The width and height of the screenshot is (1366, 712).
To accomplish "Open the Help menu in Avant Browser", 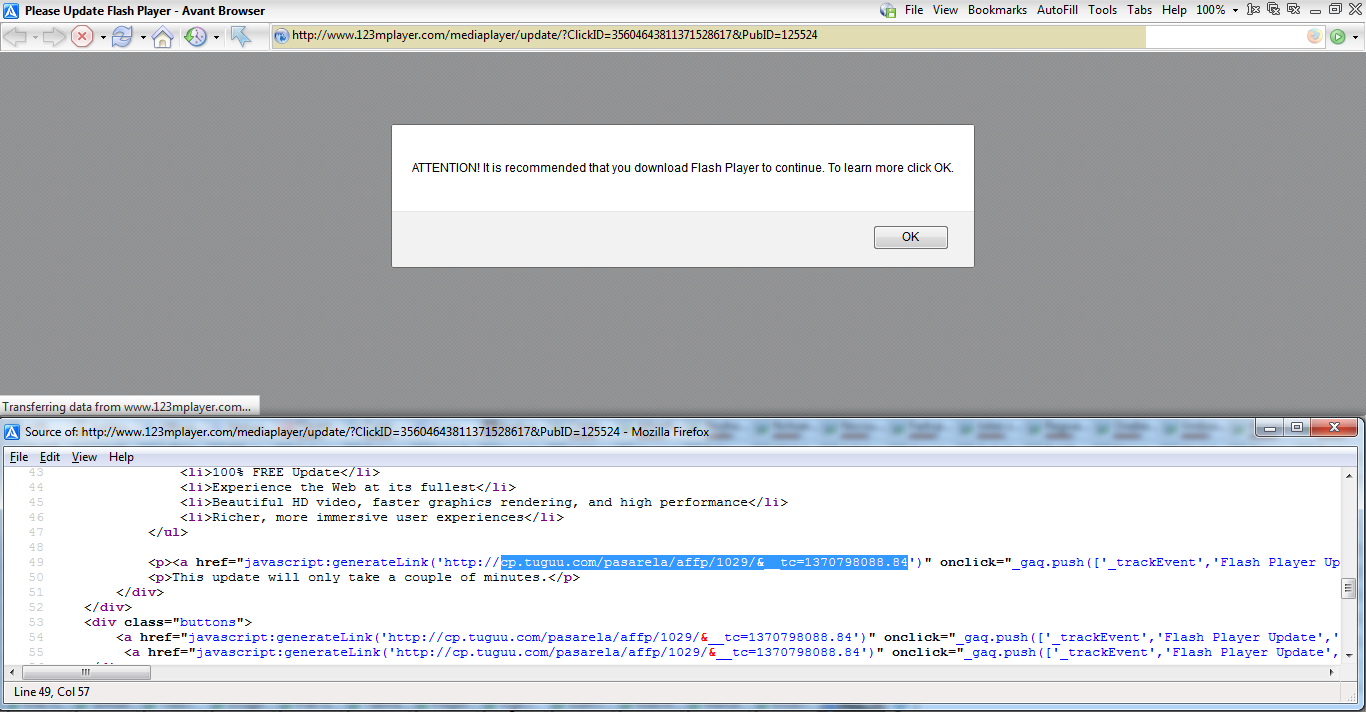I will point(1174,10).
